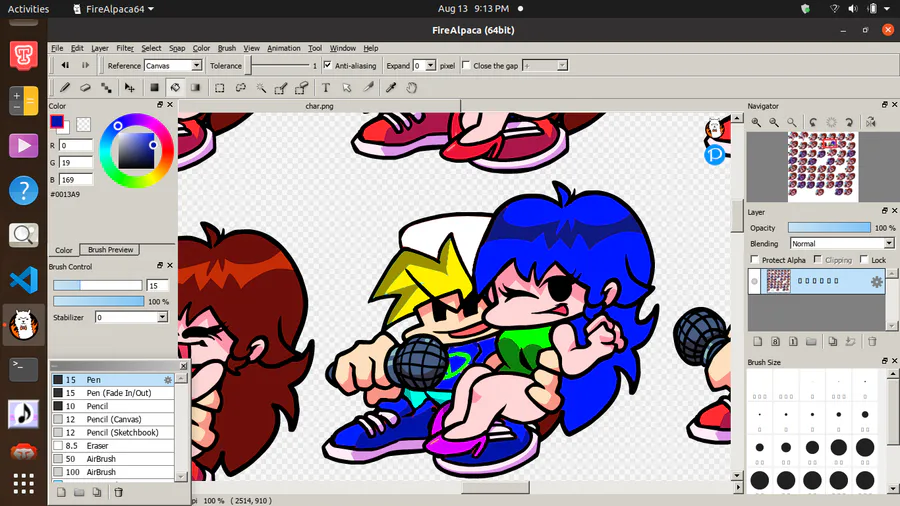Select the Gradient tool
This screenshot has width=900, height=506.
click(x=196, y=88)
